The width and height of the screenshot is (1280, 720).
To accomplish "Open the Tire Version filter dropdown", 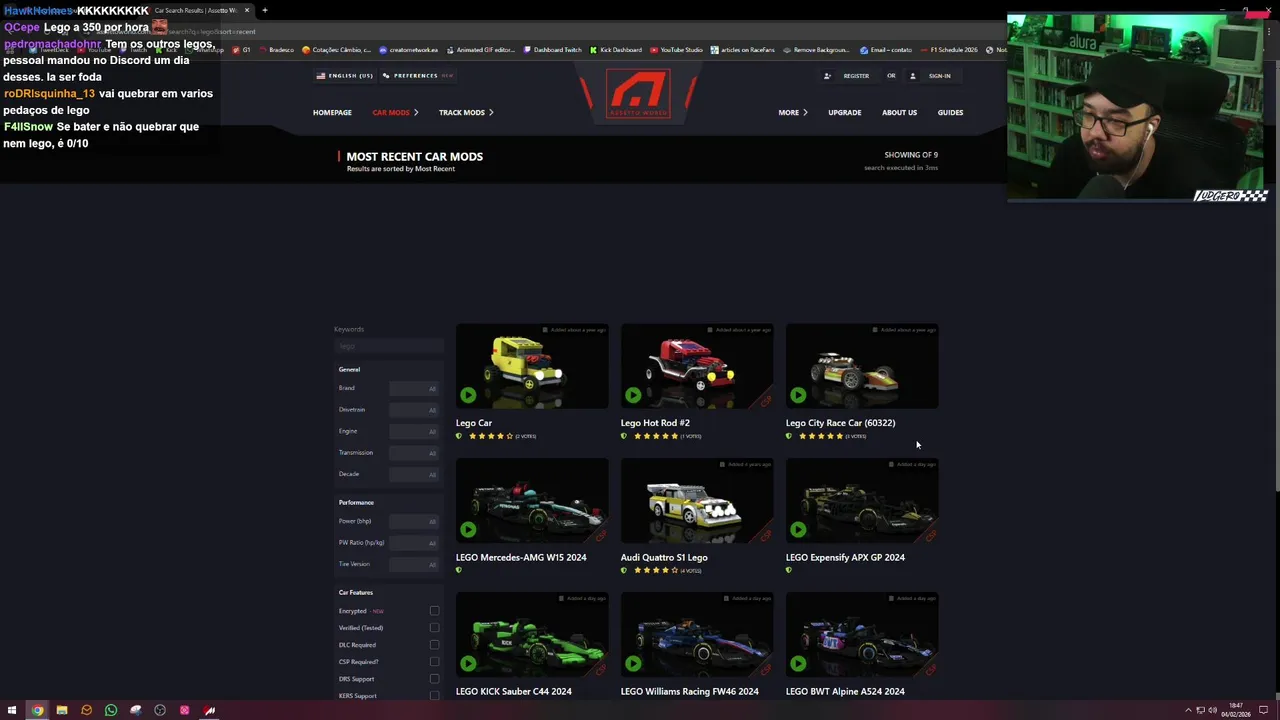I will pyautogui.click(x=414, y=564).
